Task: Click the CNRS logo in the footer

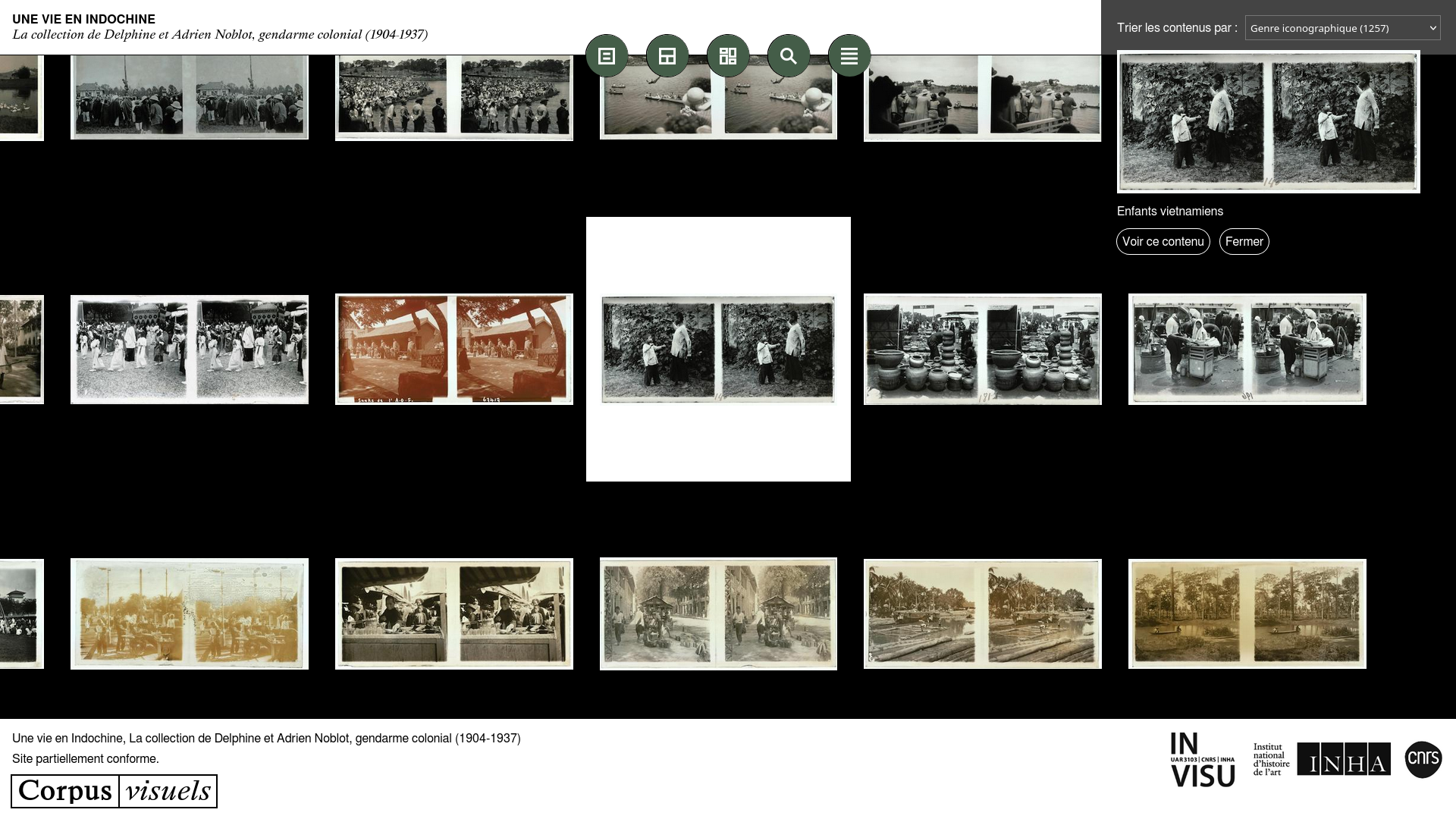Action: tap(1423, 759)
